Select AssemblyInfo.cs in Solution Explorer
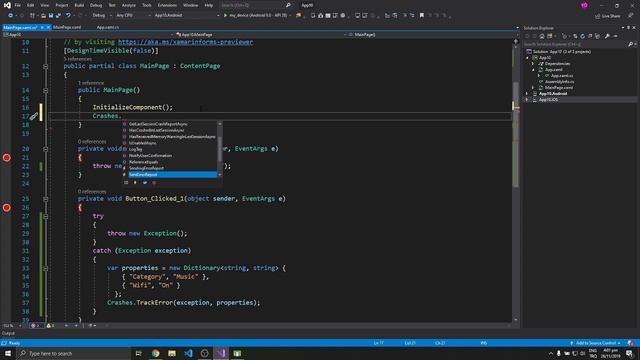This screenshot has width=640, height=360. (x=559, y=82)
